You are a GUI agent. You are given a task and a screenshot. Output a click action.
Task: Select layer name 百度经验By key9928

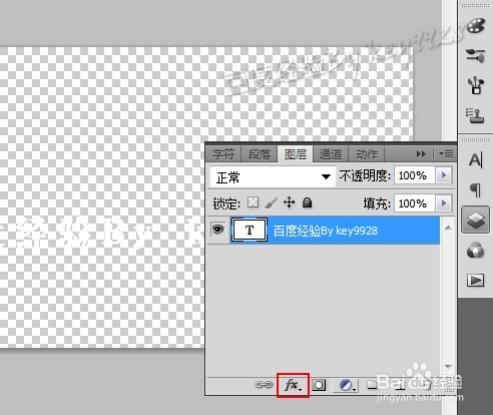coord(325,231)
